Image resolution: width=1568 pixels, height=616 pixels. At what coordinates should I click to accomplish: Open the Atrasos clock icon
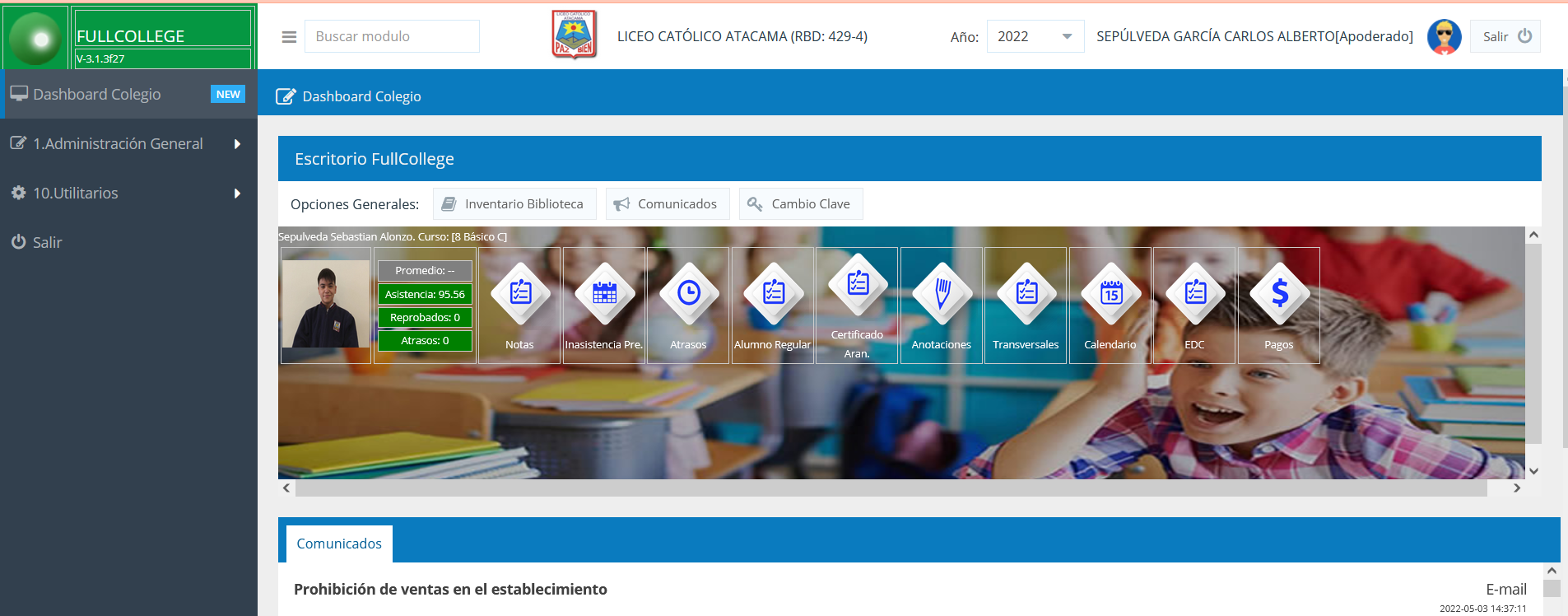(x=689, y=293)
